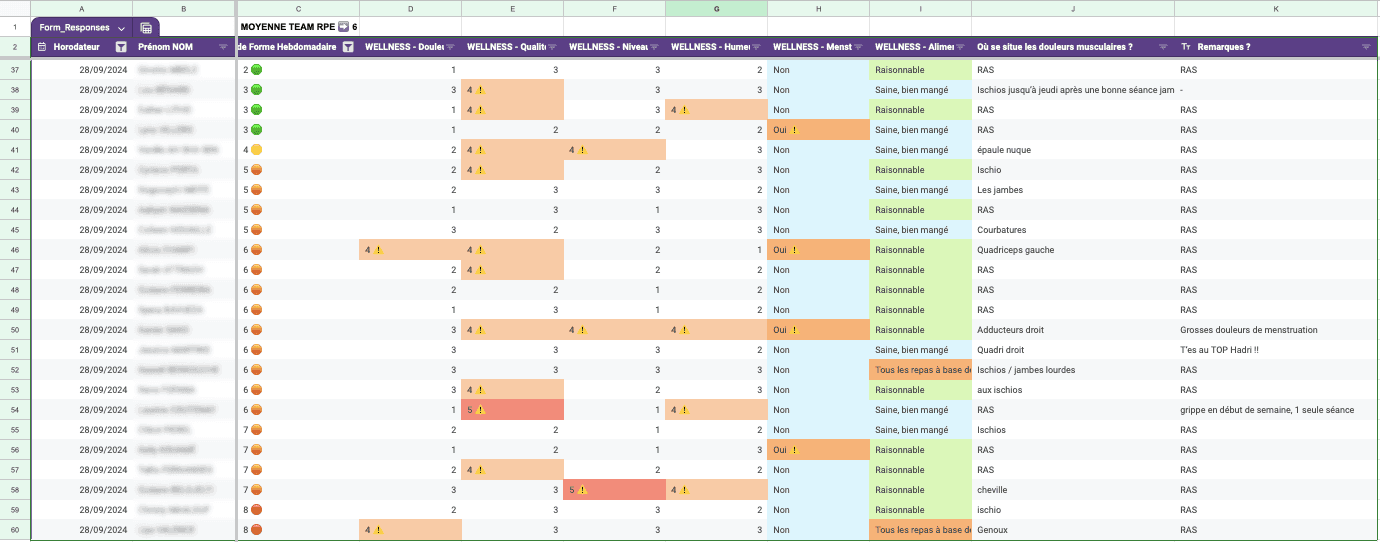Select column J header

[x=1072, y=9]
